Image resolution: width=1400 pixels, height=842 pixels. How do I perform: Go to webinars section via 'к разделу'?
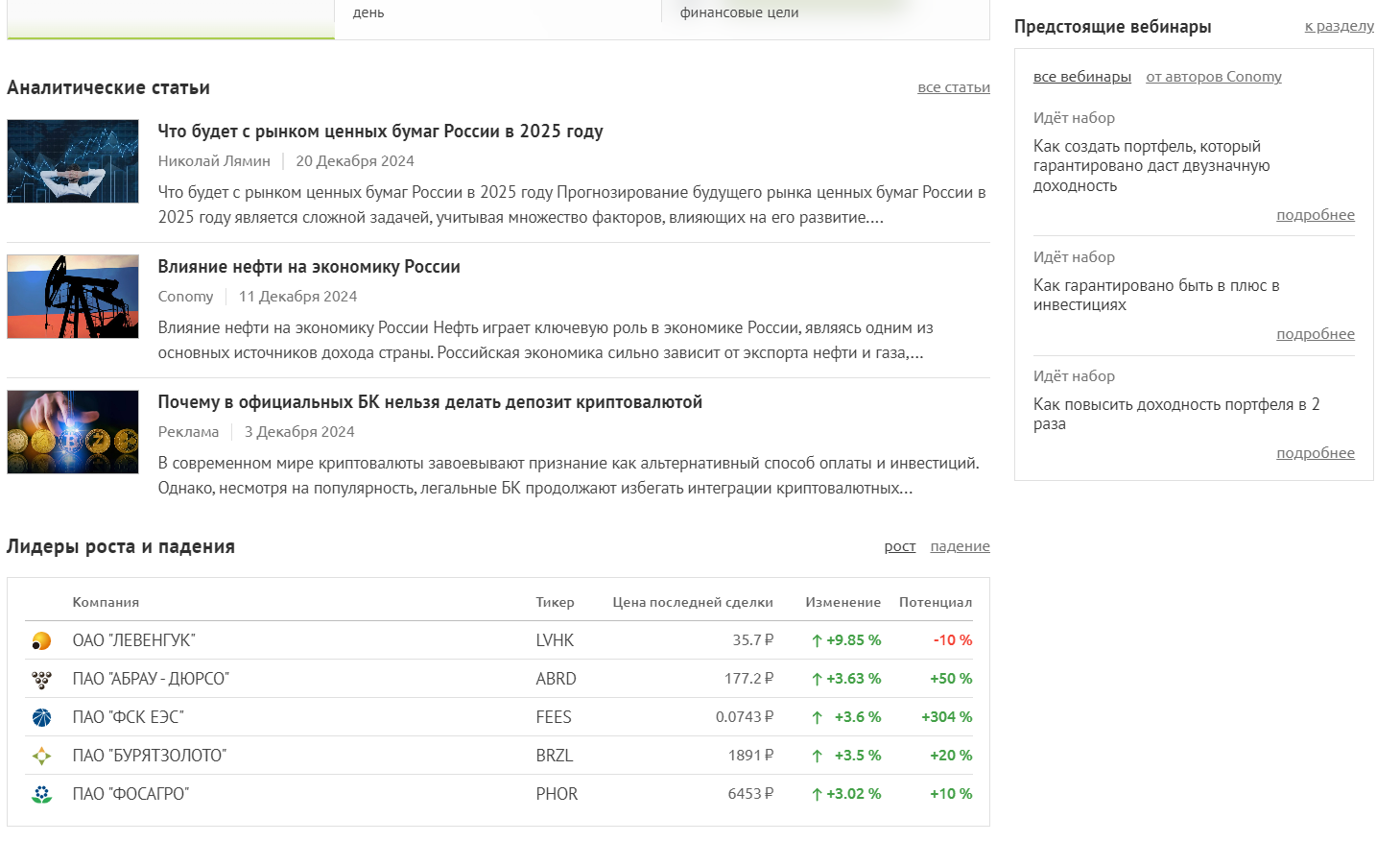point(1339,26)
